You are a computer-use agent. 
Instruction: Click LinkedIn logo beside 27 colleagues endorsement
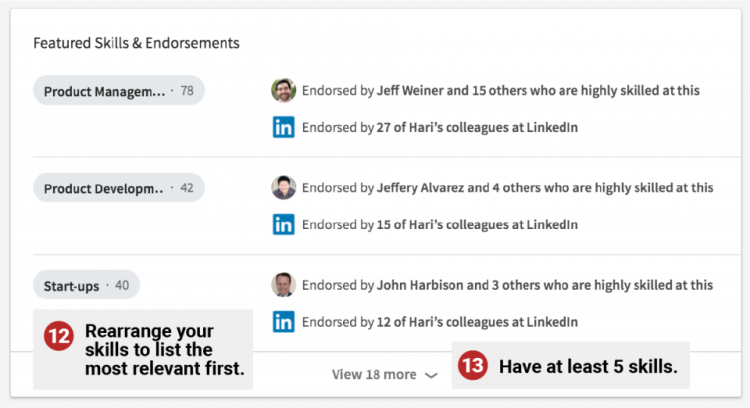point(283,127)
